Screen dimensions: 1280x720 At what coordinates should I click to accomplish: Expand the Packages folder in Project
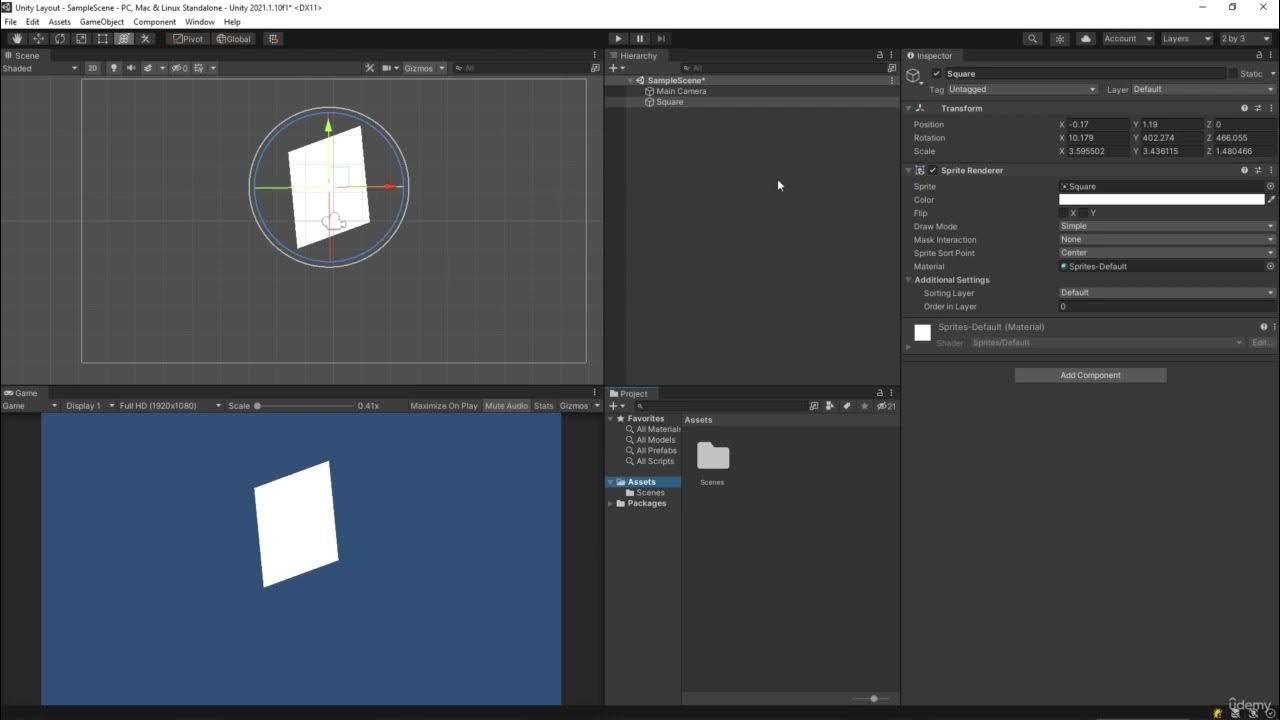tap(611, 503)
